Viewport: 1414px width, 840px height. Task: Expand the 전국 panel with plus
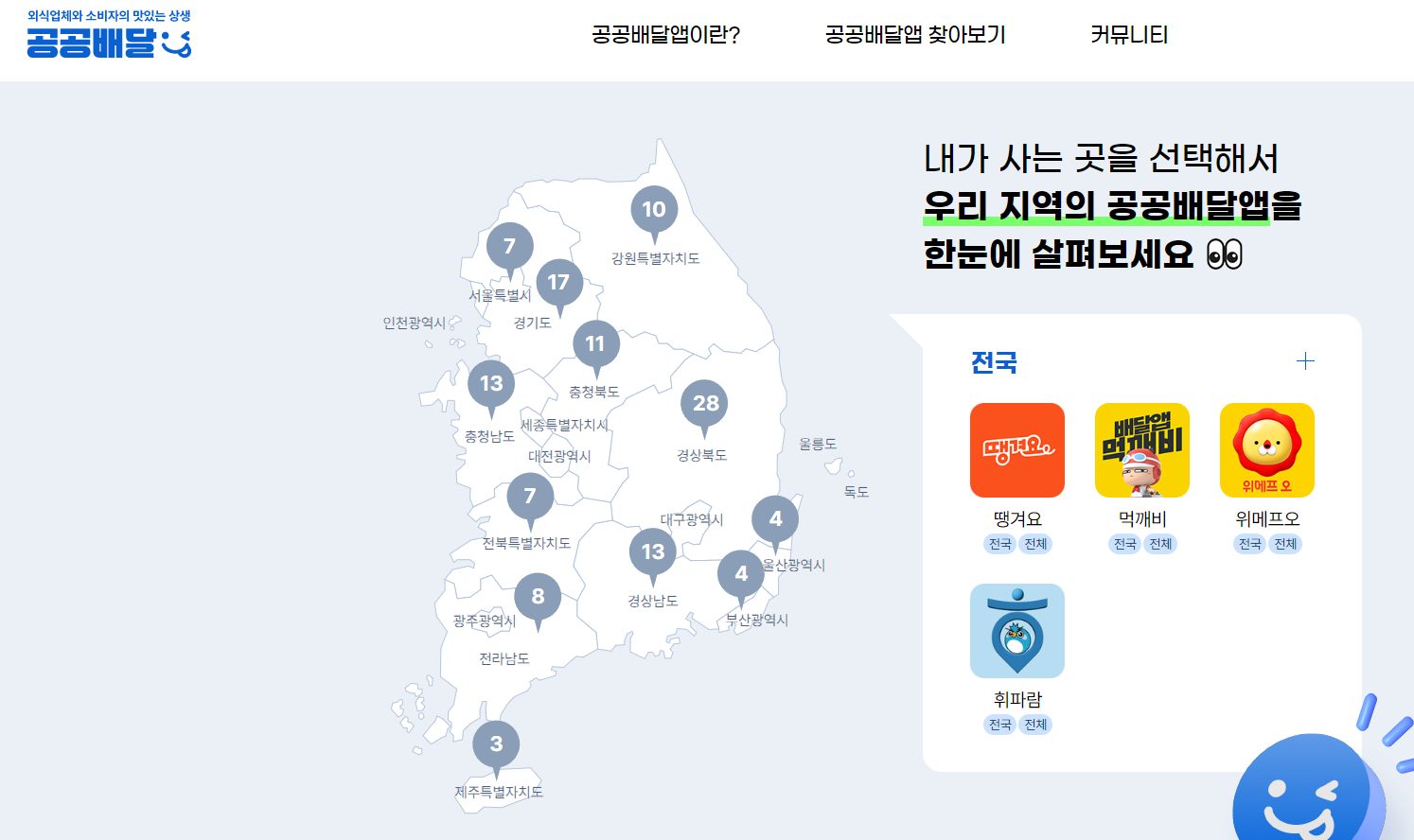point(1305,361)
